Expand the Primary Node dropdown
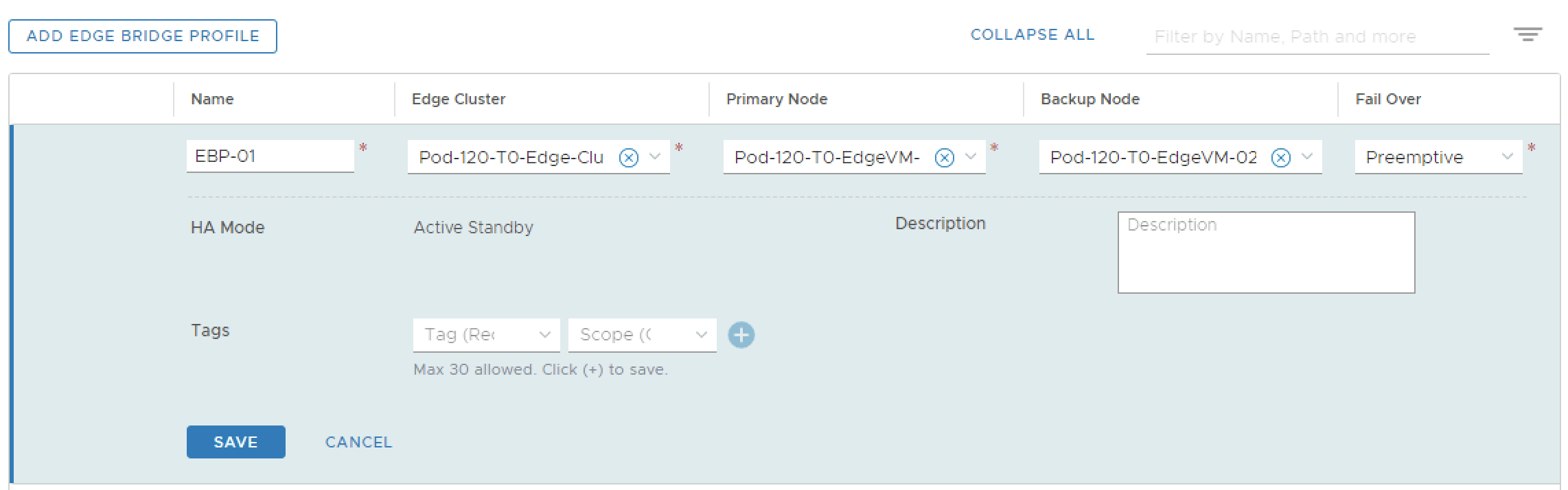This screenshot has height=490, width=1568. [x=971, y=157]
